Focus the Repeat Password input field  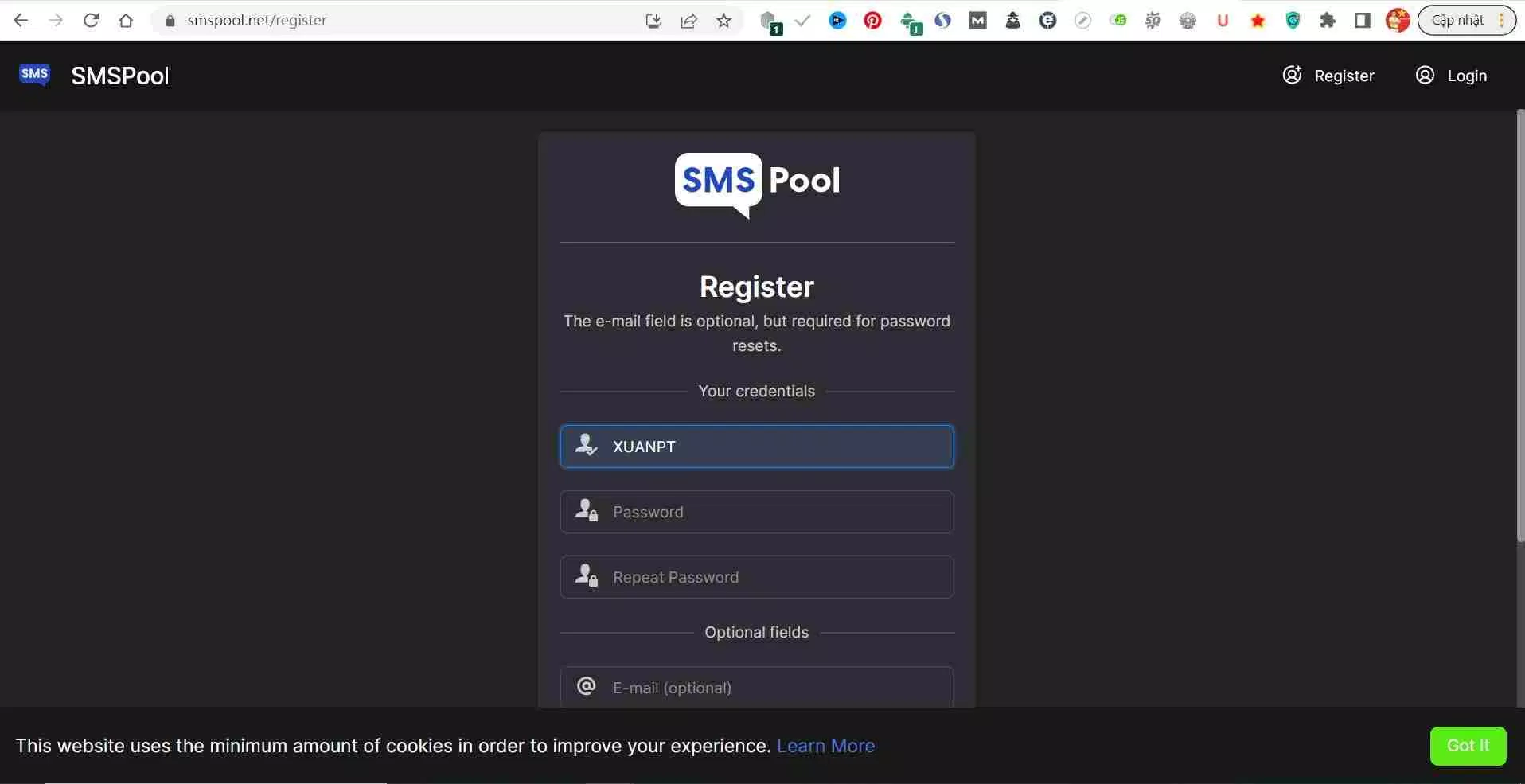tap(757, 577)
